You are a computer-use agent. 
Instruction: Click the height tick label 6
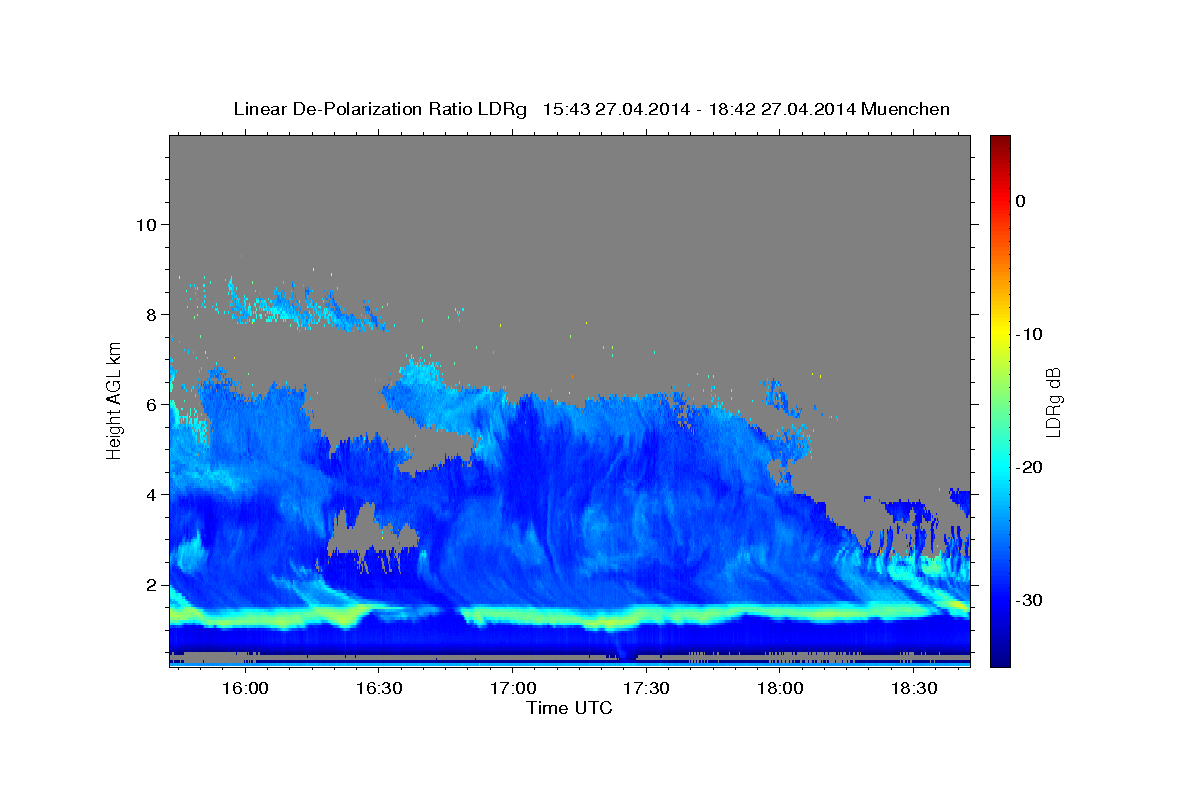(x=152, y=404)
